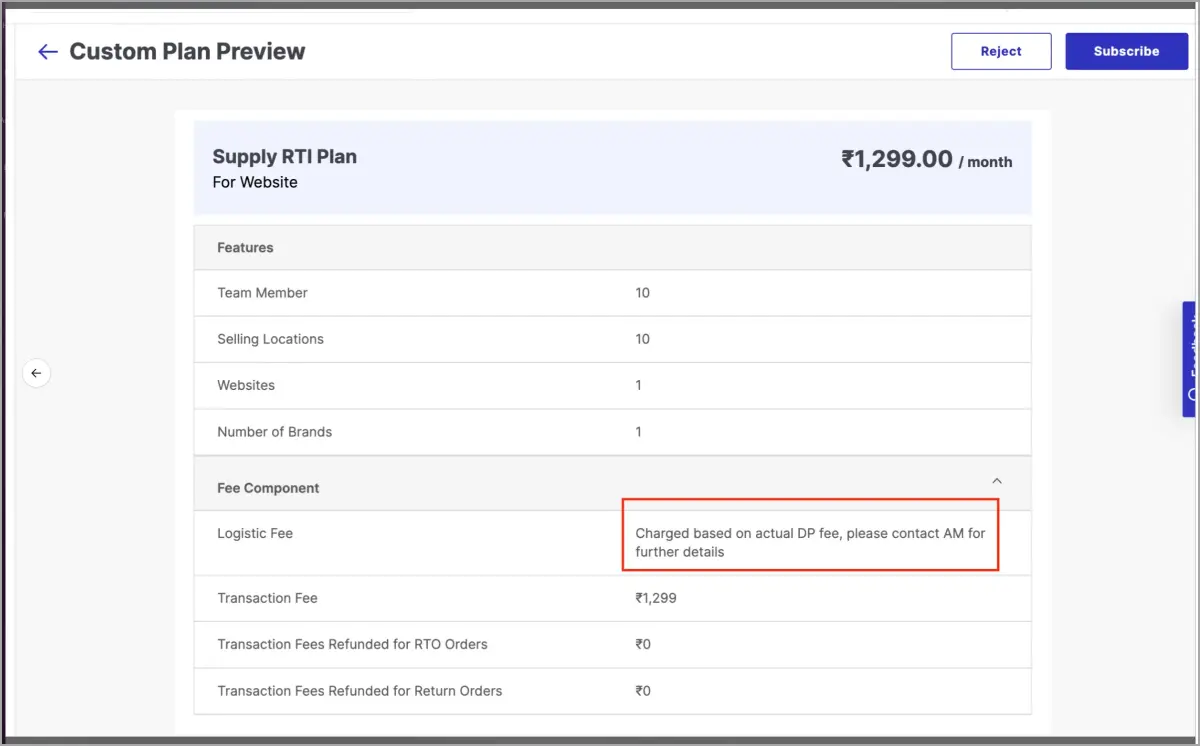Click the ₹0 value for Return Orders
1200x746 pixels.
pos(643,691)
